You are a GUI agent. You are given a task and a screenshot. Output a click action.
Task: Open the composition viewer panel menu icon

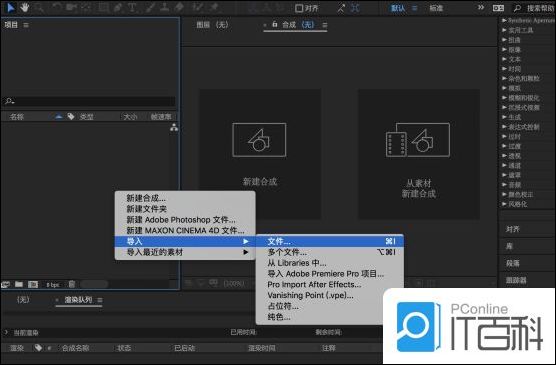(325, 25)
